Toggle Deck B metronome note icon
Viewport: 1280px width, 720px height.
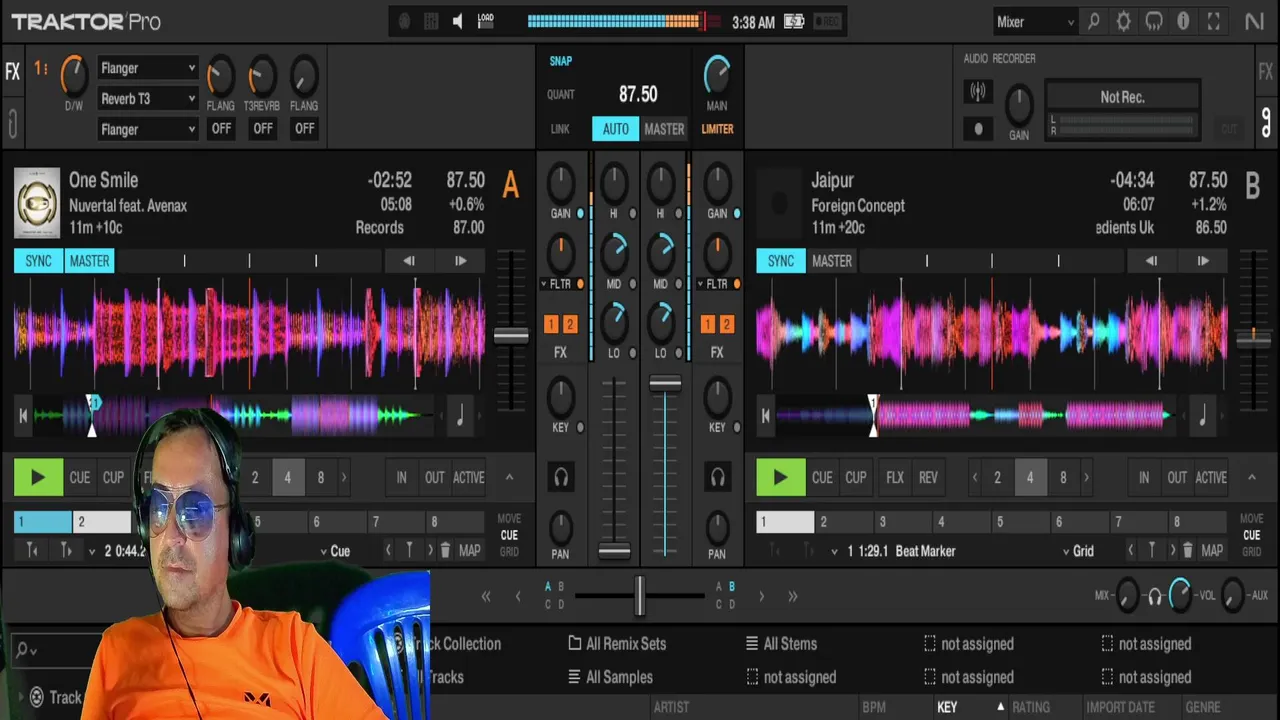click(1202, 416)
